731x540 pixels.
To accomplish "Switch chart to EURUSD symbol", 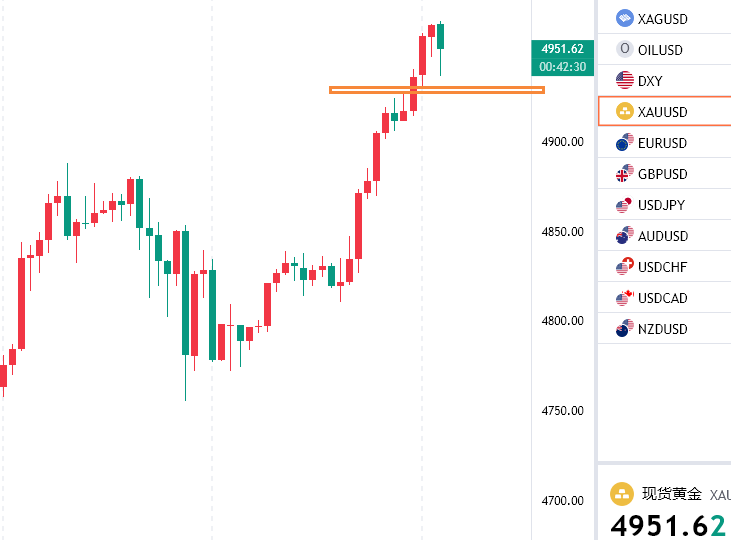I will click(662, 143).
